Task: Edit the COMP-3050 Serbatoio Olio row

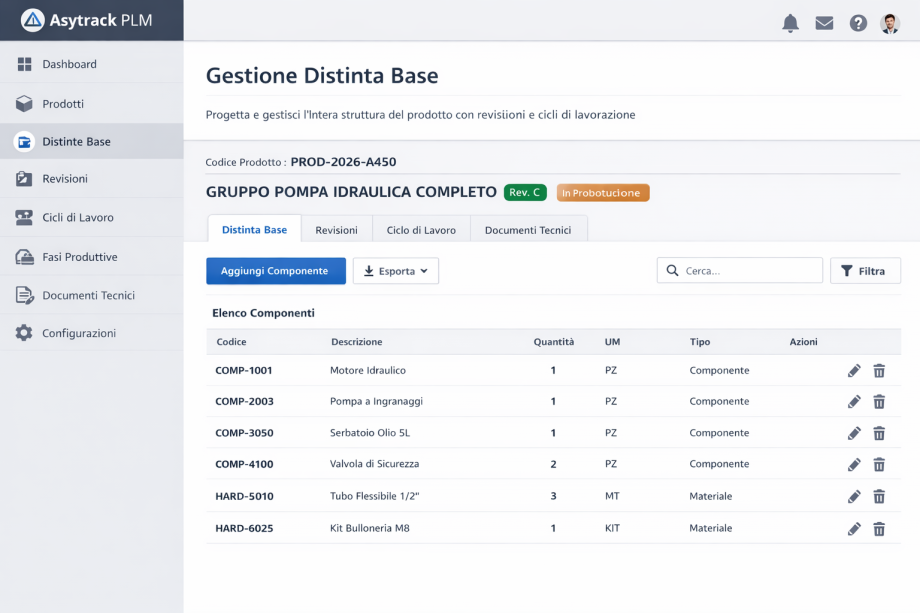Action: [x=854, y=433]
